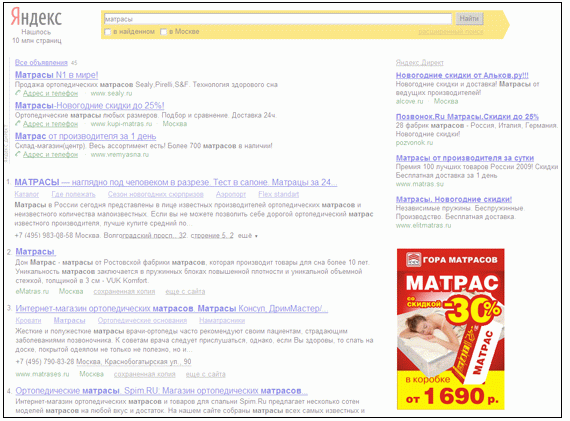Visit the www.kupi-matras.ru link
The image size is (570, 421).
[x=121, y=124]
